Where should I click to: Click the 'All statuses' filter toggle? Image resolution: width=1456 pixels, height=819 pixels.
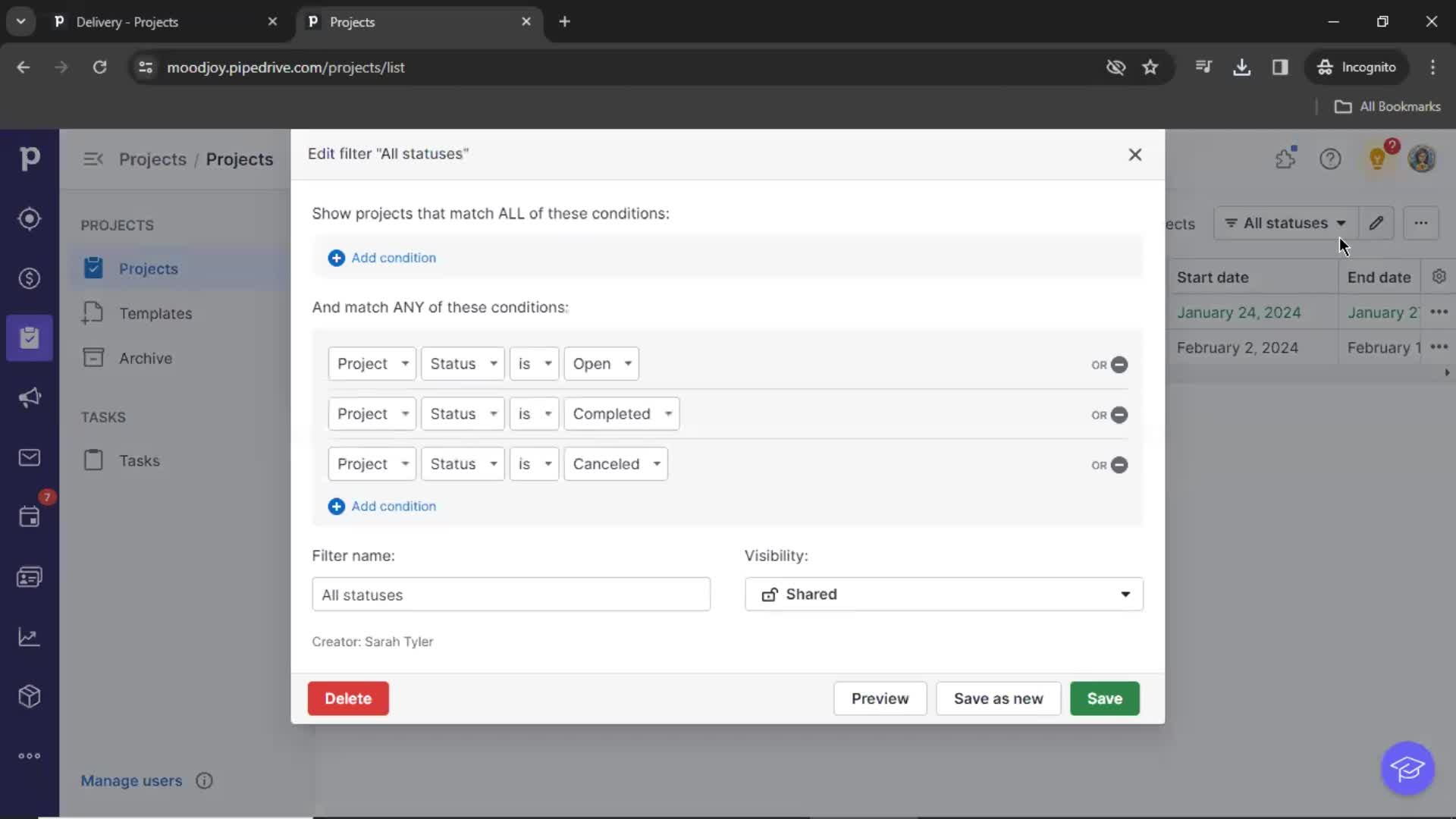click(x=1283, y=223)
